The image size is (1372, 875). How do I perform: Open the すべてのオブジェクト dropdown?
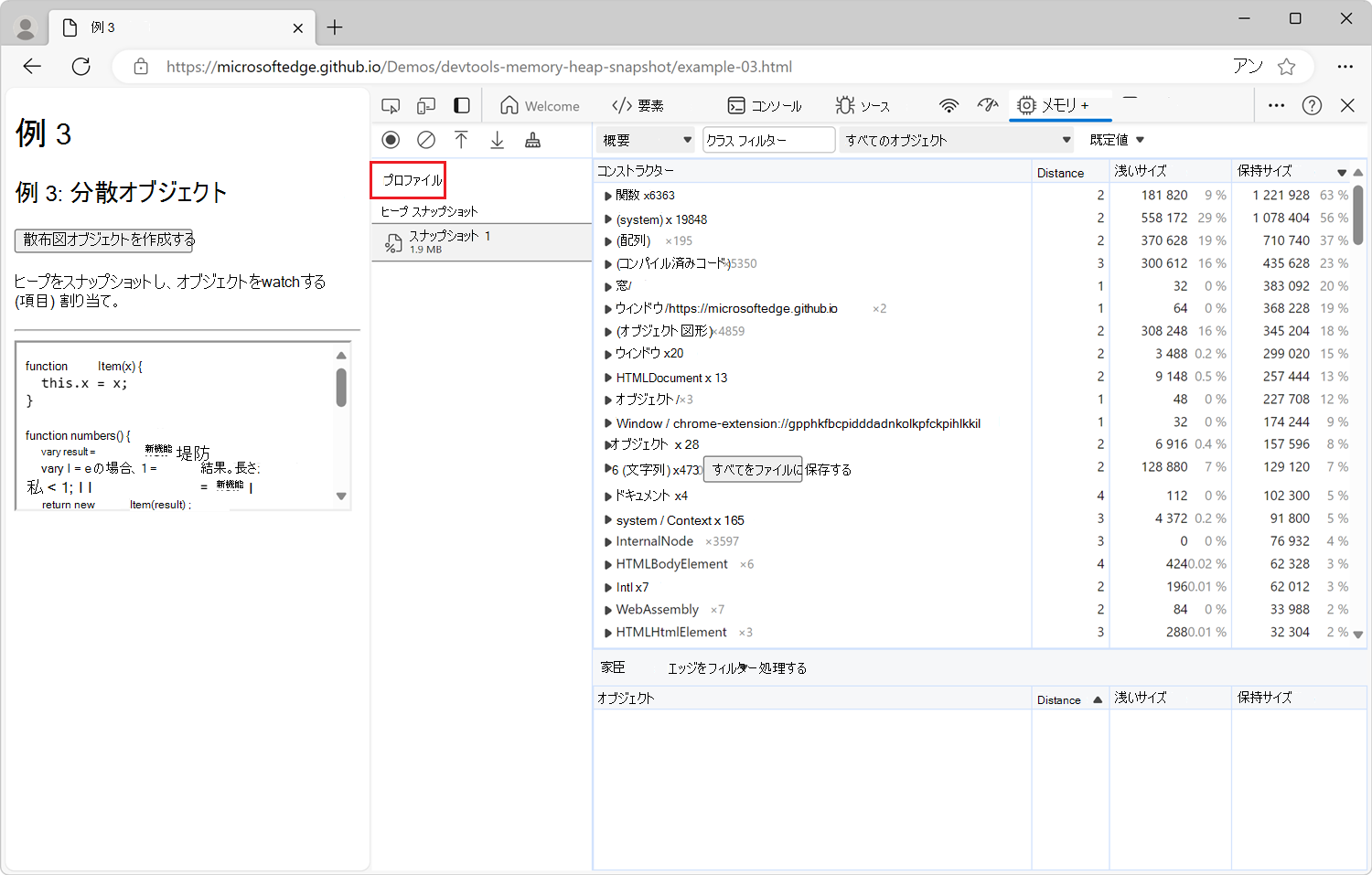957,140
